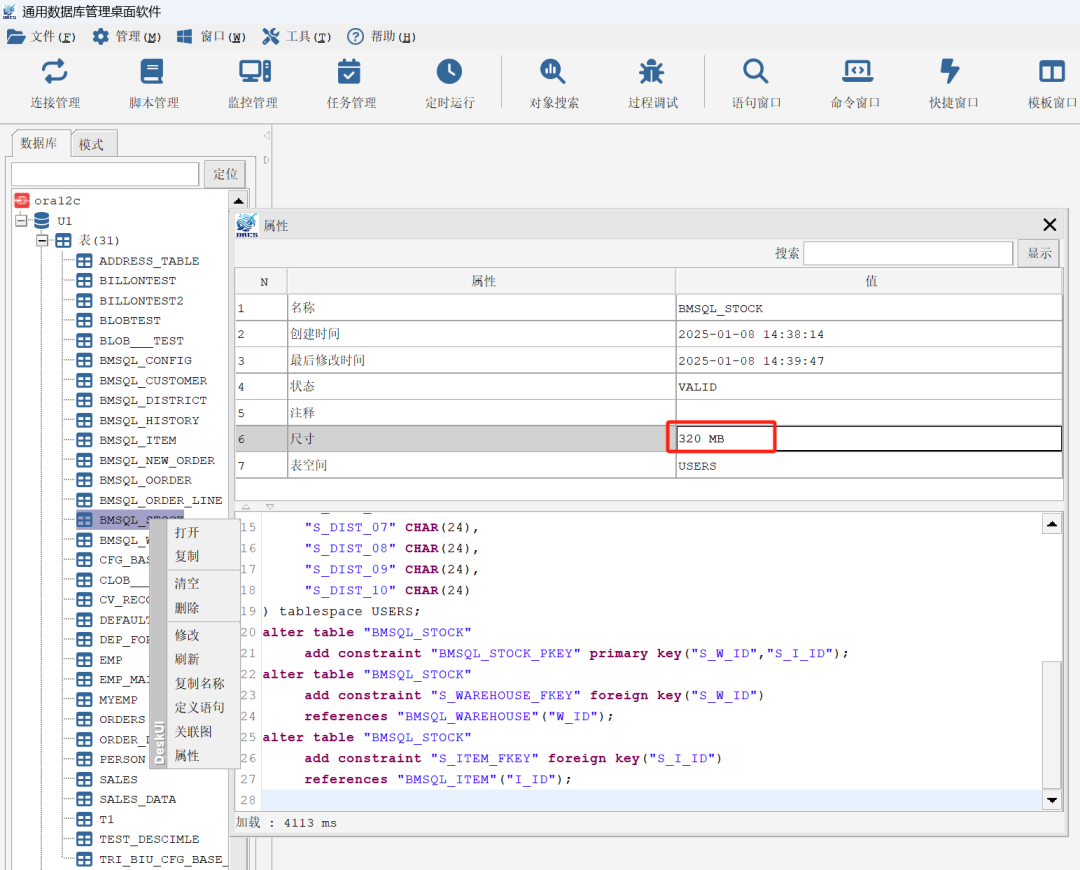Switch to the 模式 tab
Image resolution: width=1080 pixels, height=870 pixels.
pos(91,144)
